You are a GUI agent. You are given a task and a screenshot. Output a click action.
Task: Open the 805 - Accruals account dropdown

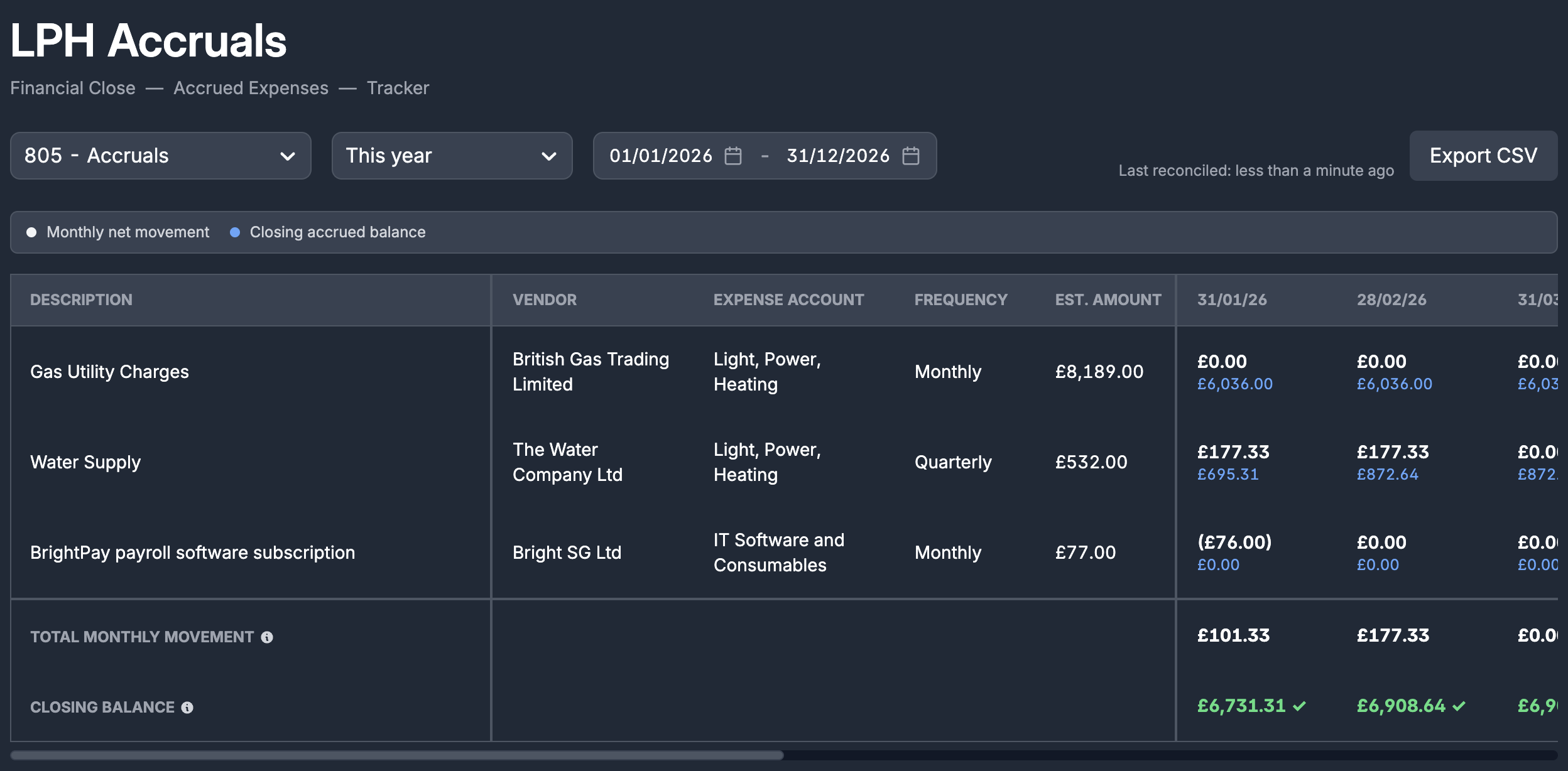pyautogui.click(x=161, y=156)
